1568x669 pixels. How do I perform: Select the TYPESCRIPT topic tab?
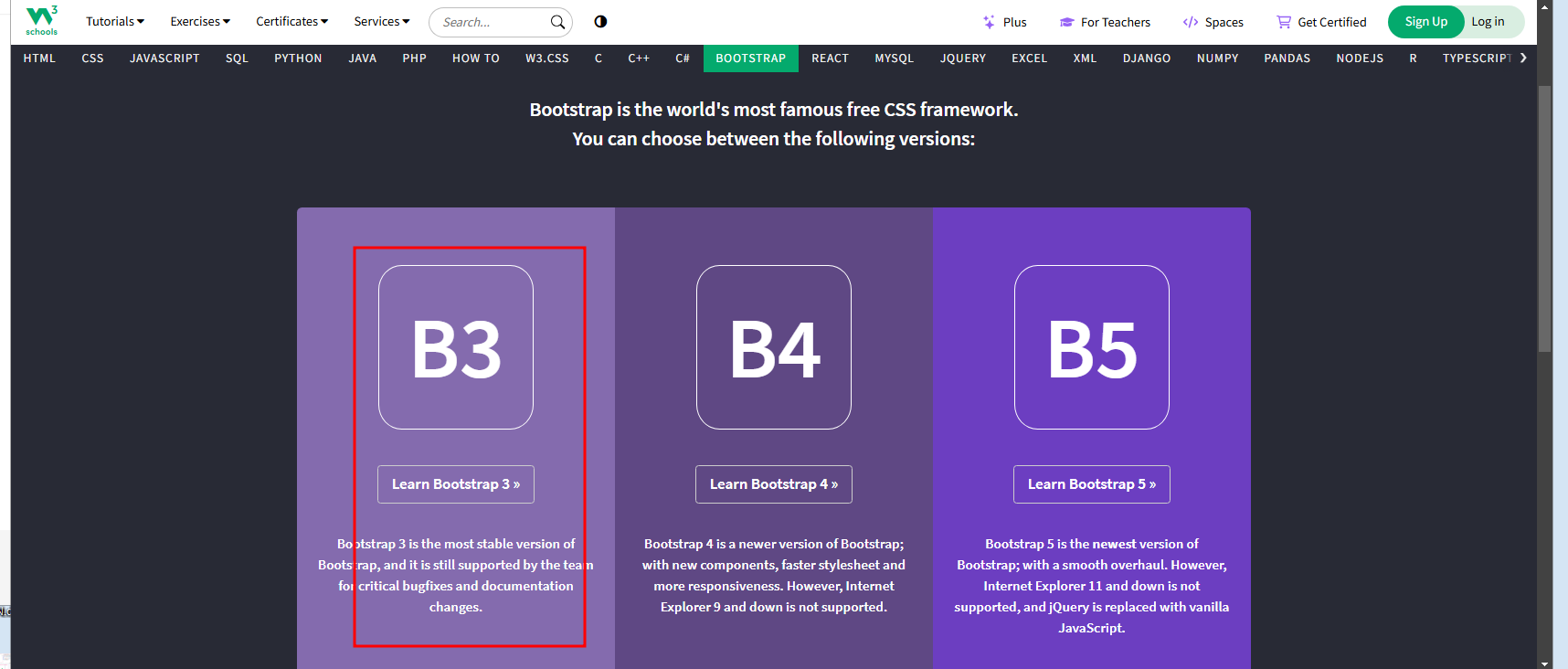(x=1477, y=58)
